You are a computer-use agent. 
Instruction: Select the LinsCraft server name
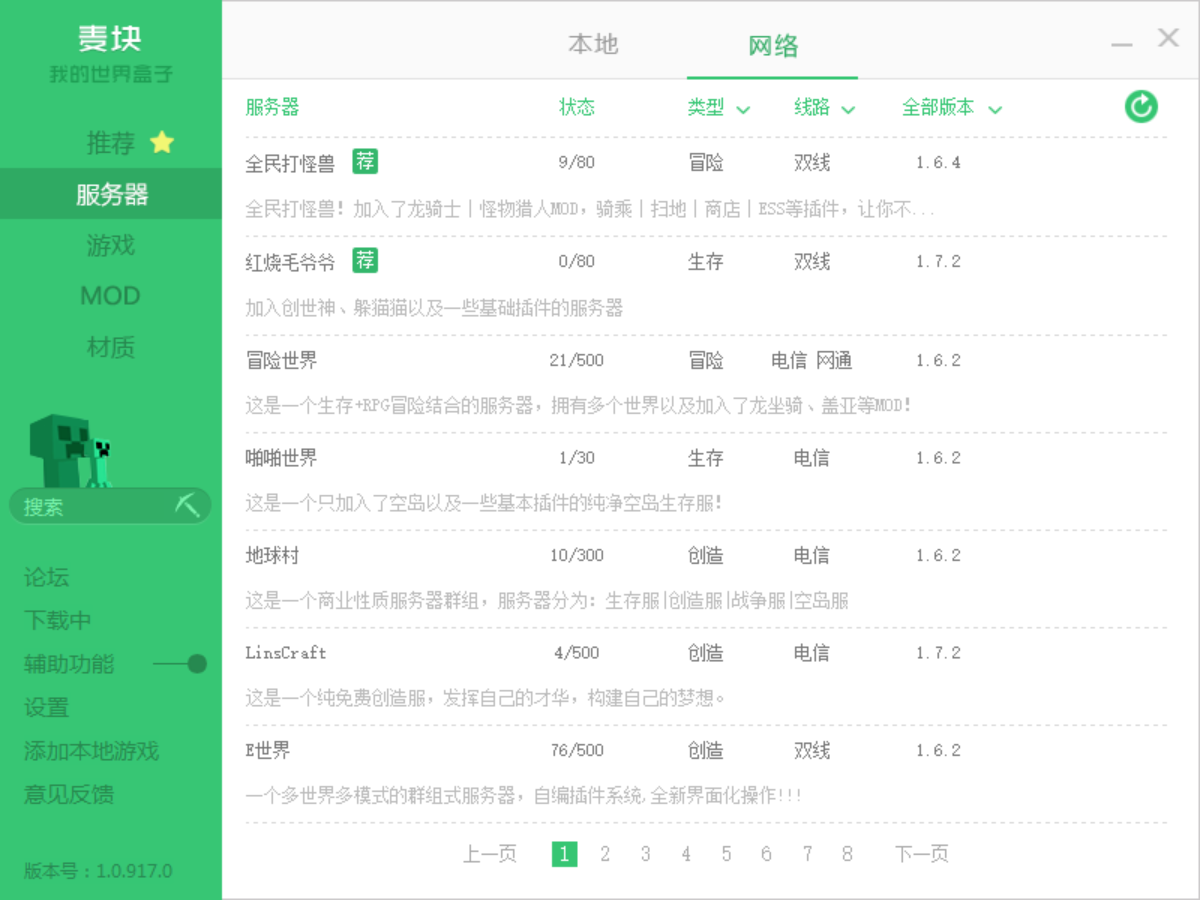tap(286, 652)
